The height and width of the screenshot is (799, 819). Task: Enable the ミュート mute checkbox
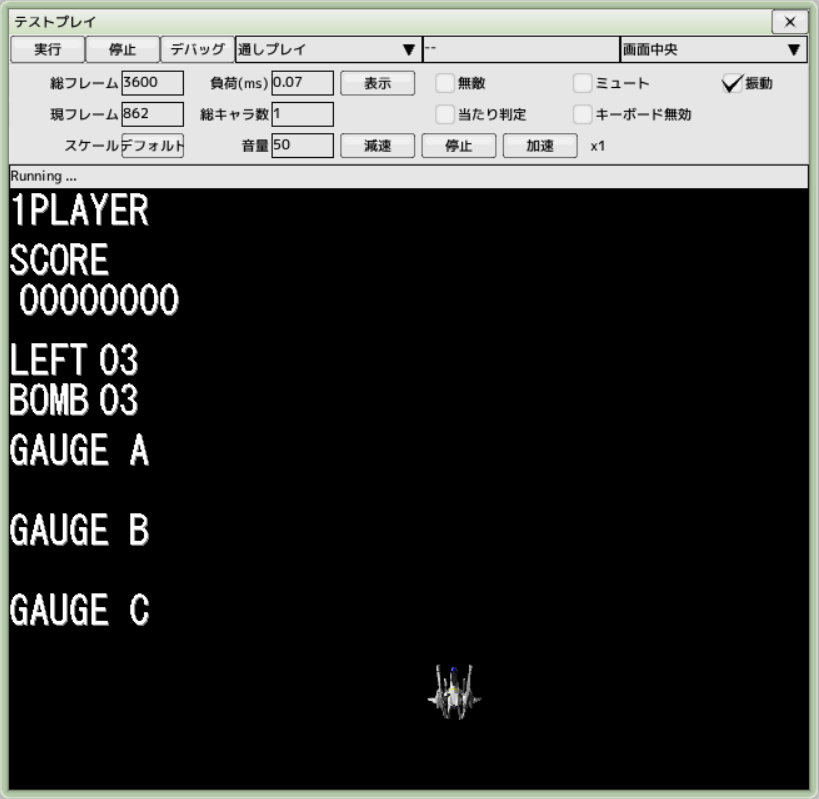tap(583, 84)
